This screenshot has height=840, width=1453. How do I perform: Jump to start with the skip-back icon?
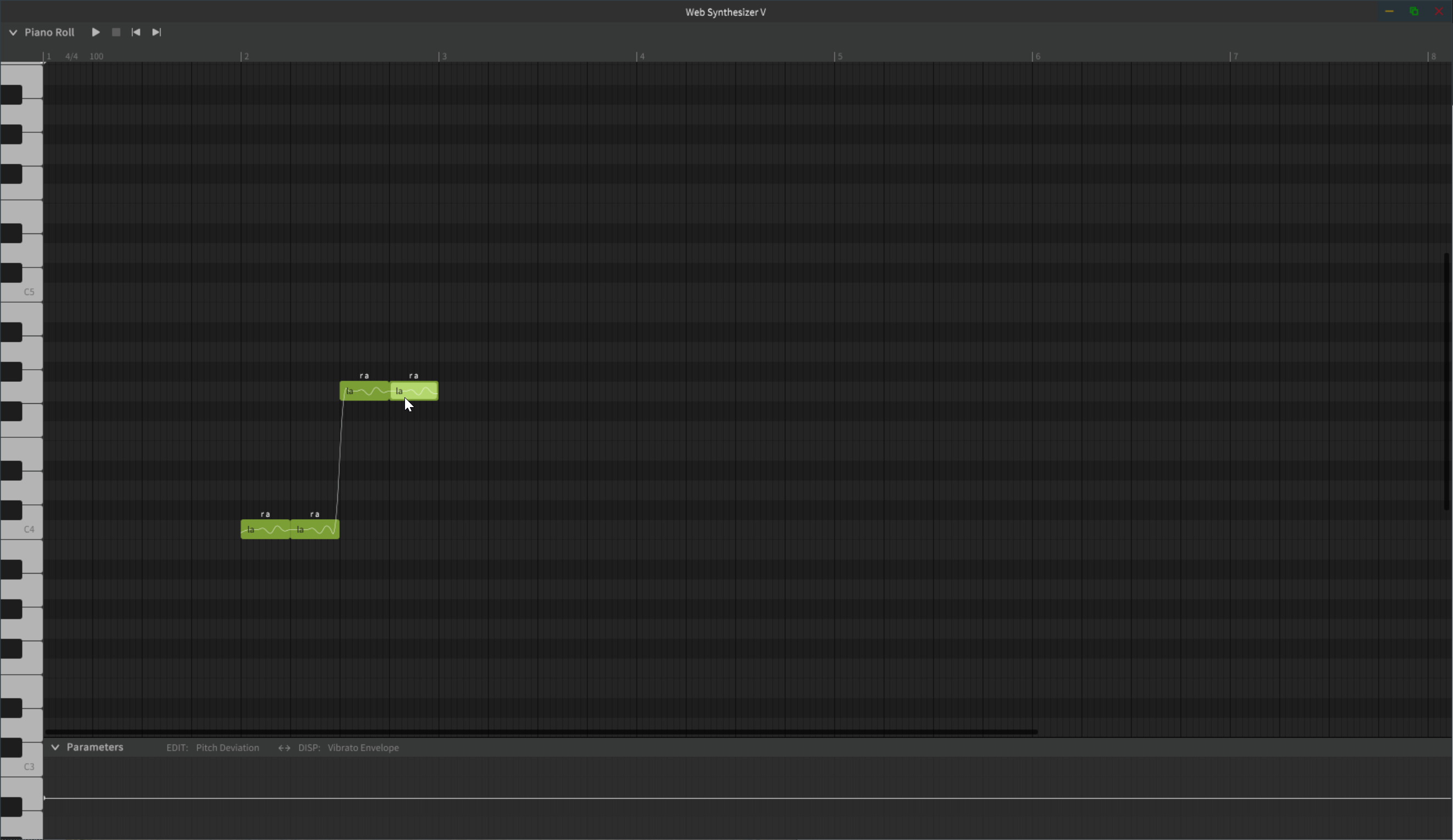[136, 32]
